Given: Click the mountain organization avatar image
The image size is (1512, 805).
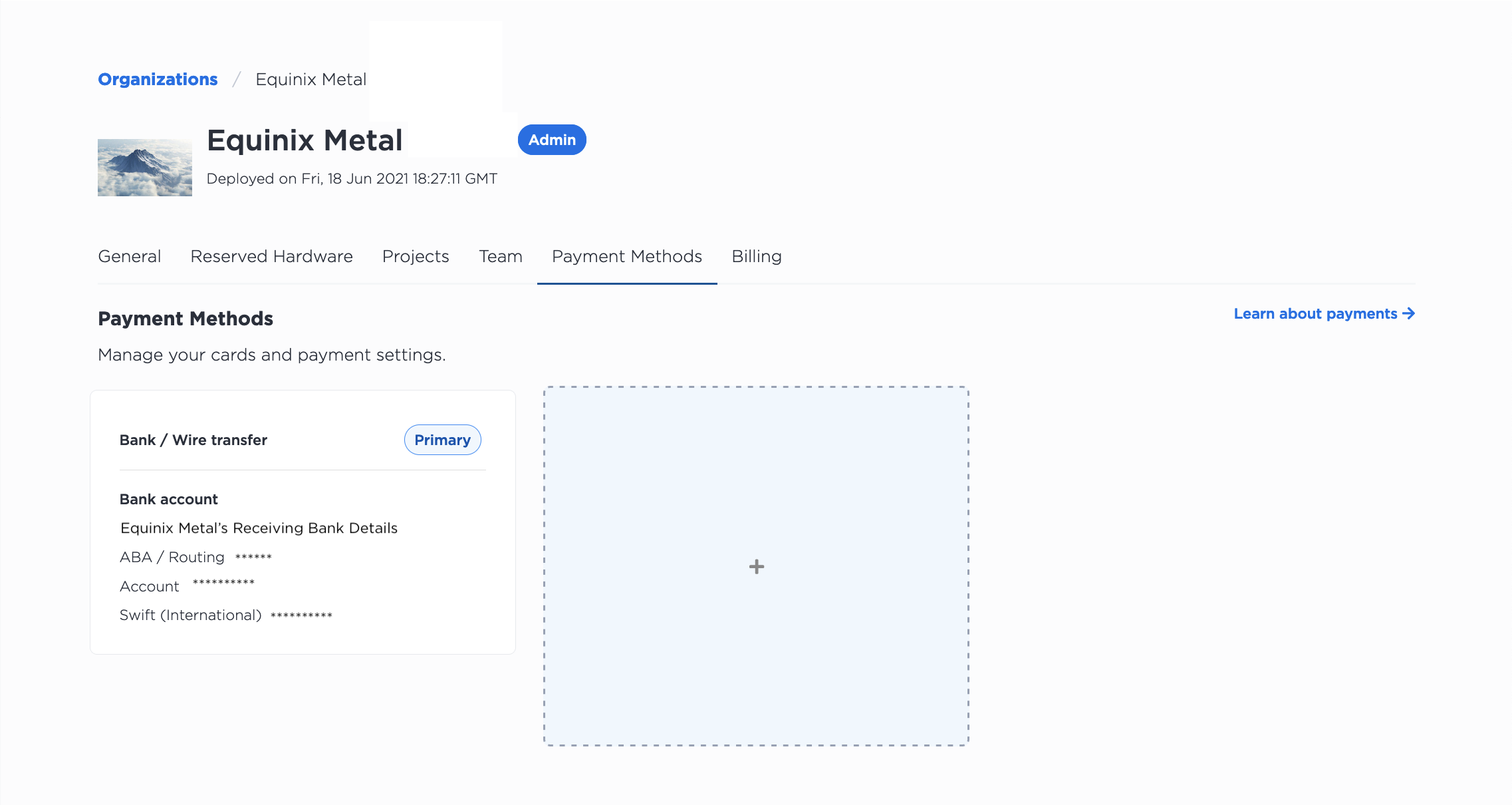Looking at the screenshot, I should pyautogui.click(x=145, y=167).
